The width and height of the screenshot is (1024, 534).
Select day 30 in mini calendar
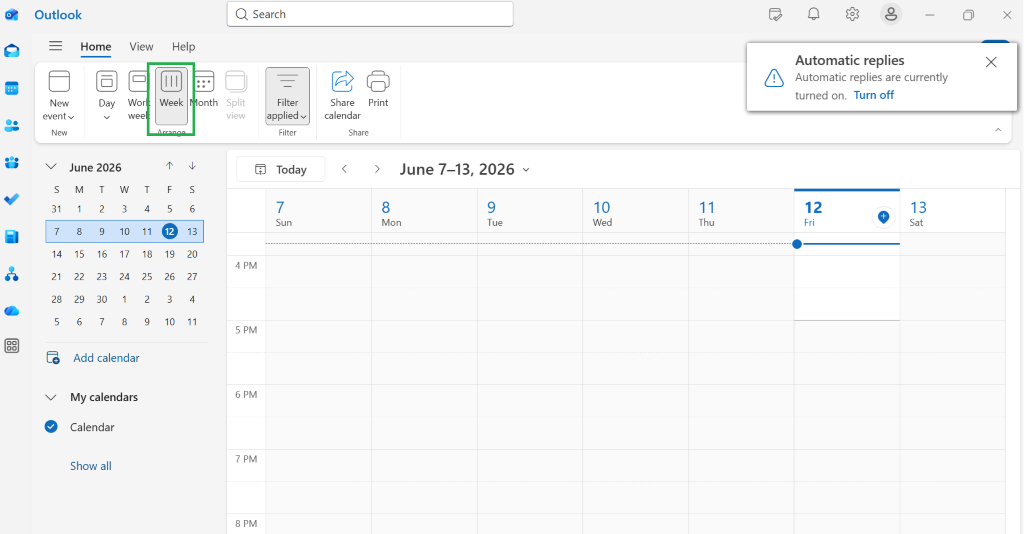point(102,299)
